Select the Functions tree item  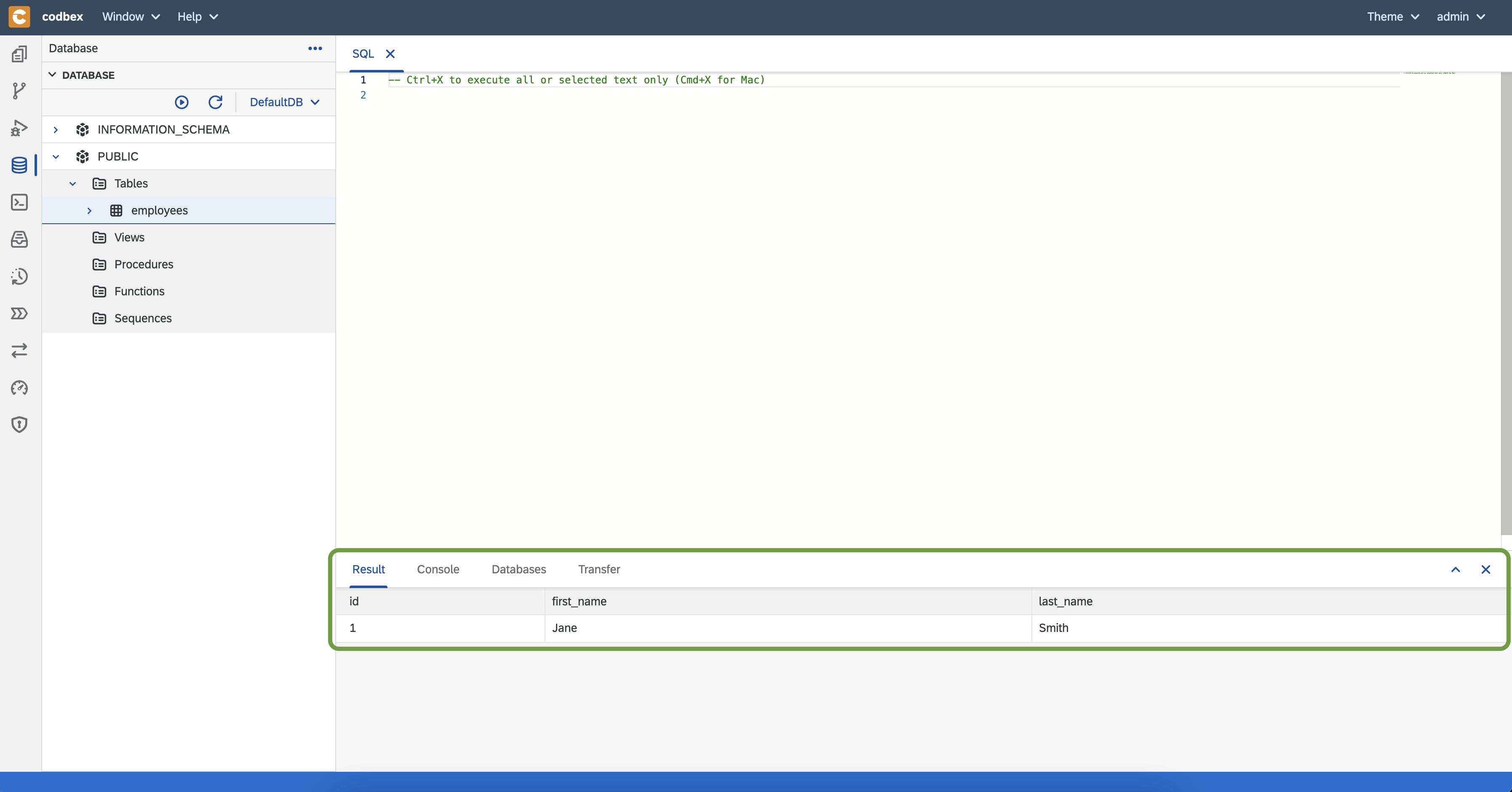coord(188,292)
